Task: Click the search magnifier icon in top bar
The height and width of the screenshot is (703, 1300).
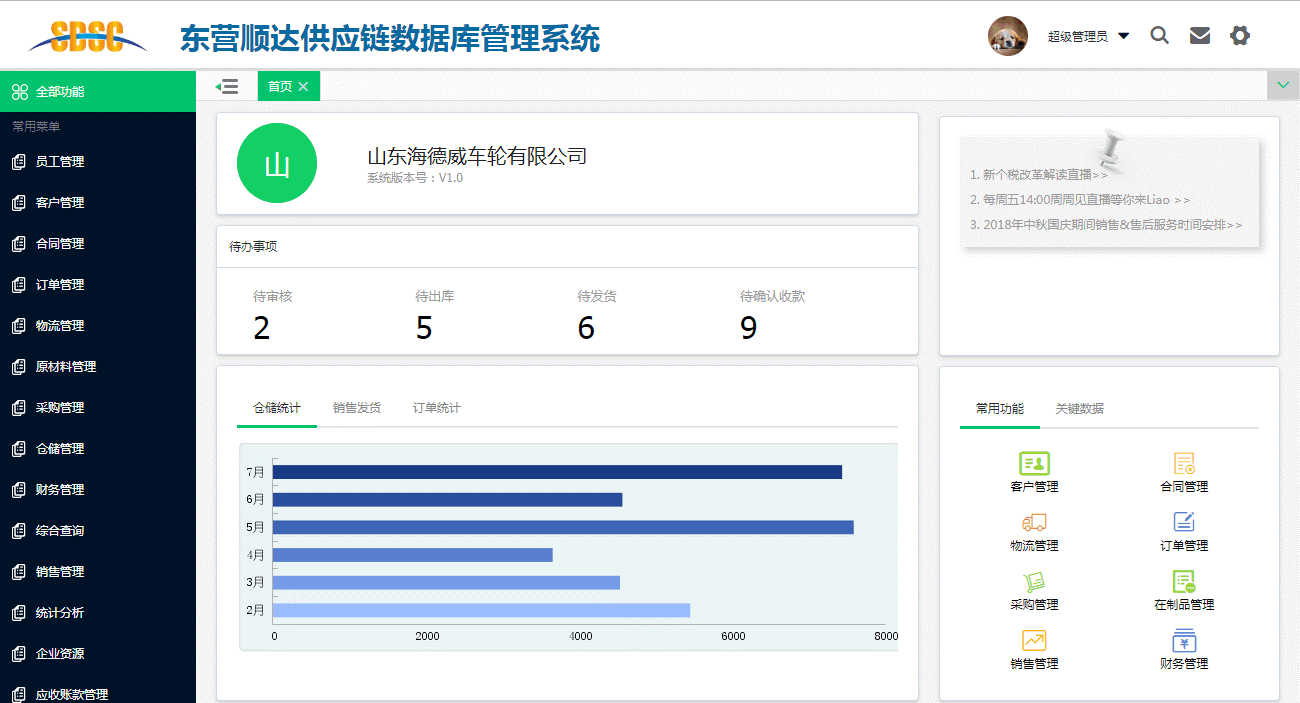Action: [1159, 34]
